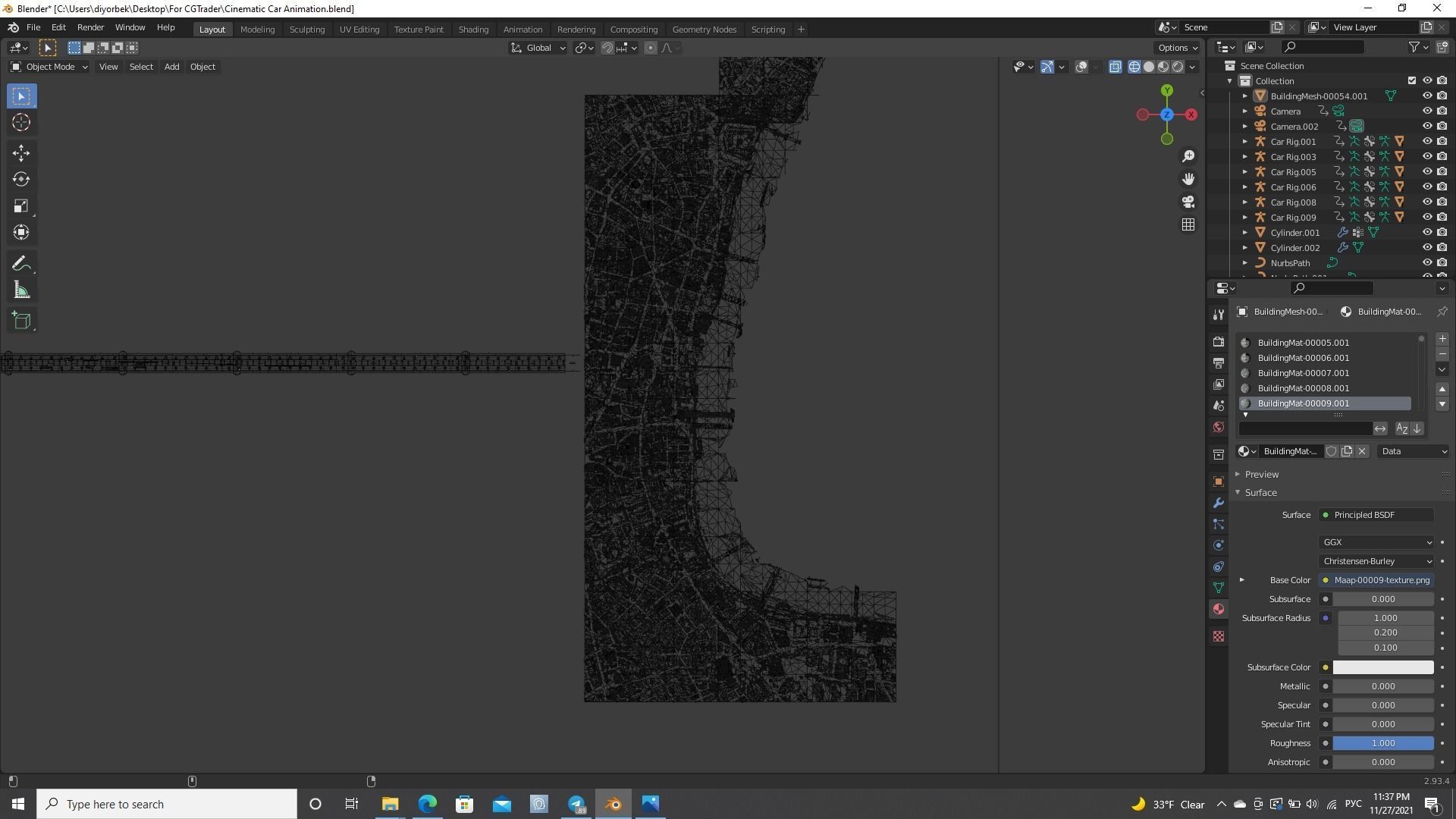The width and height of the screenshot is (1456, 819).
Task: Expand the Preview panel
Action: (1262, 475)
